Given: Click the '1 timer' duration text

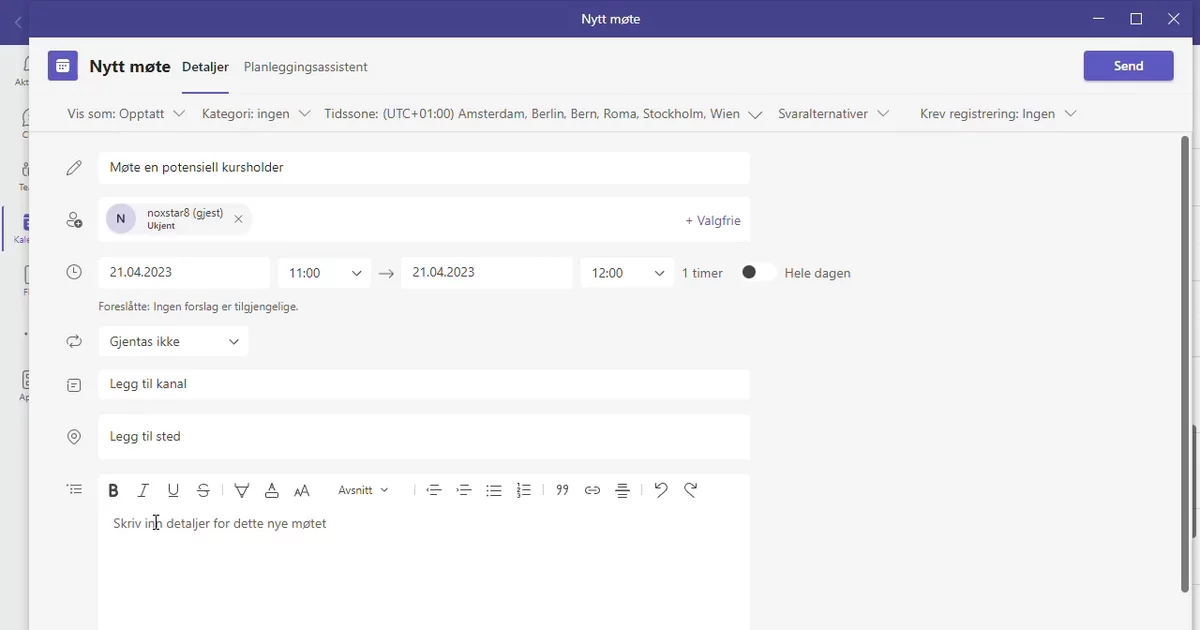Looking at the screenshot, I should pos(702,273).
